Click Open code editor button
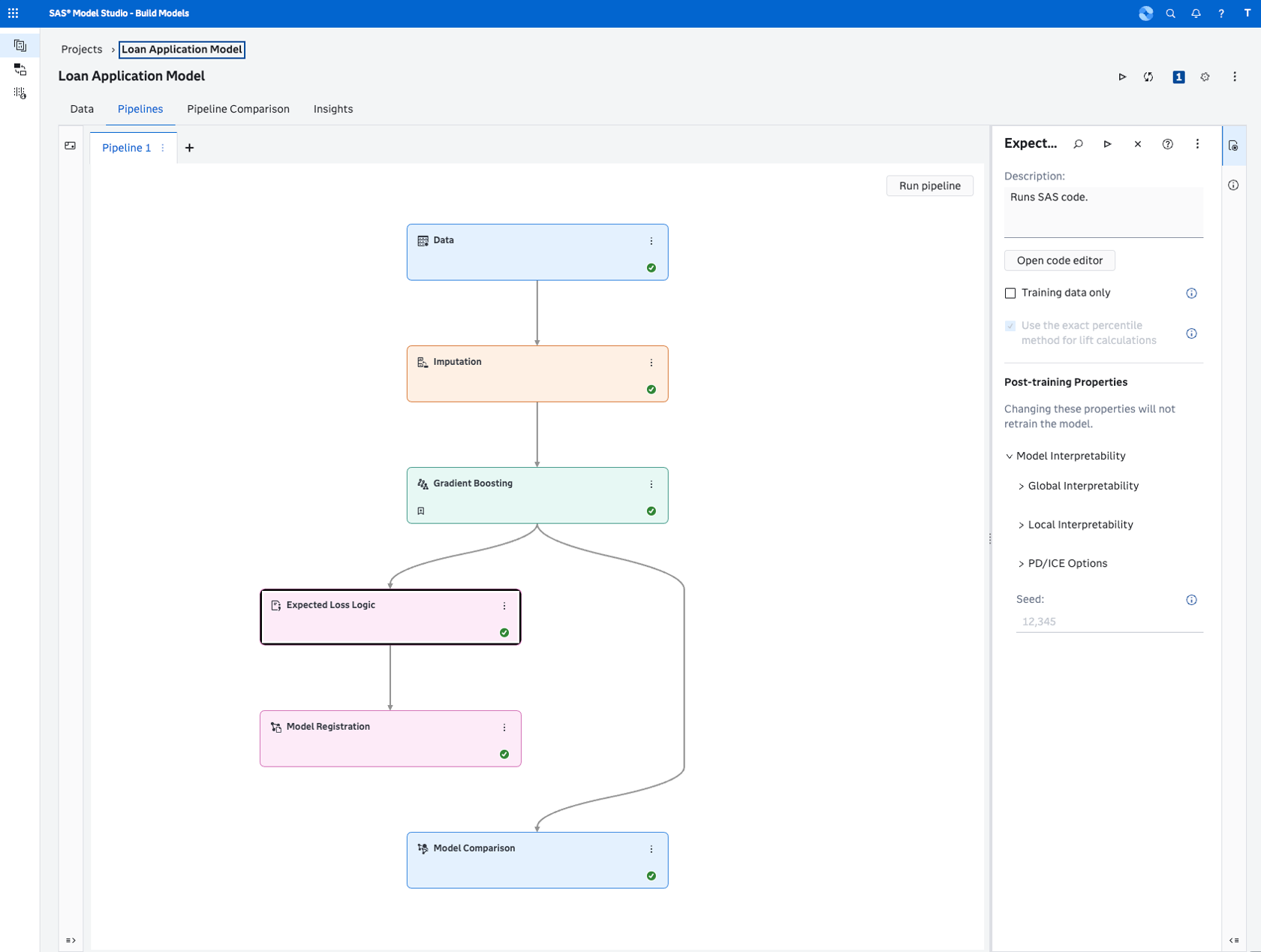The image size is (1261, 952). pyautogui.click(x=1059, y=261)
